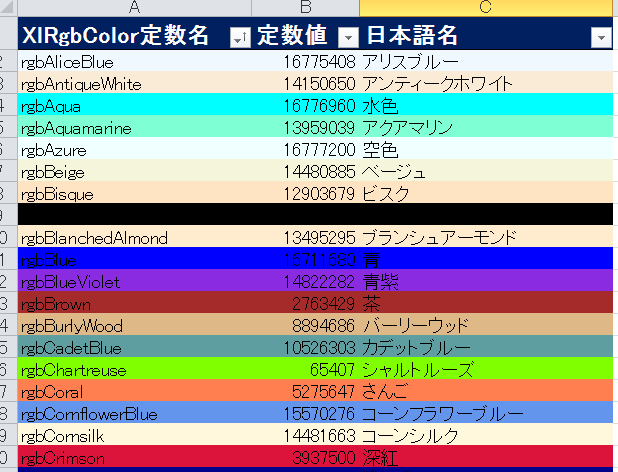618x472 pixels.
Task: Select cell rgbAquamarine
Action: coord(134,127)
